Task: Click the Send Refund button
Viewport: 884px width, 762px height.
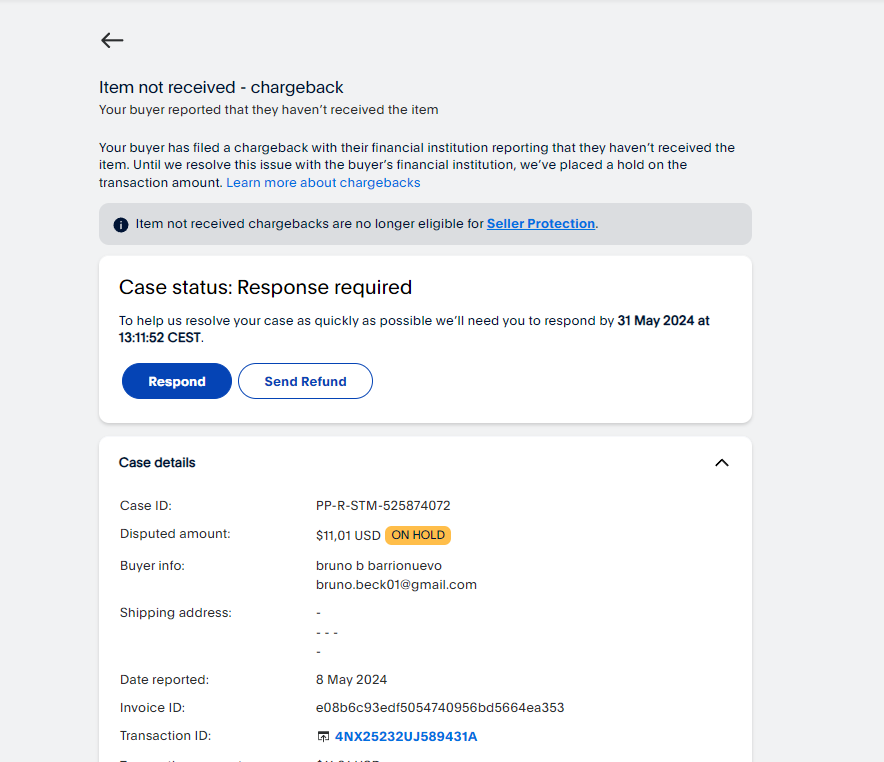Action: click(305, 381)
